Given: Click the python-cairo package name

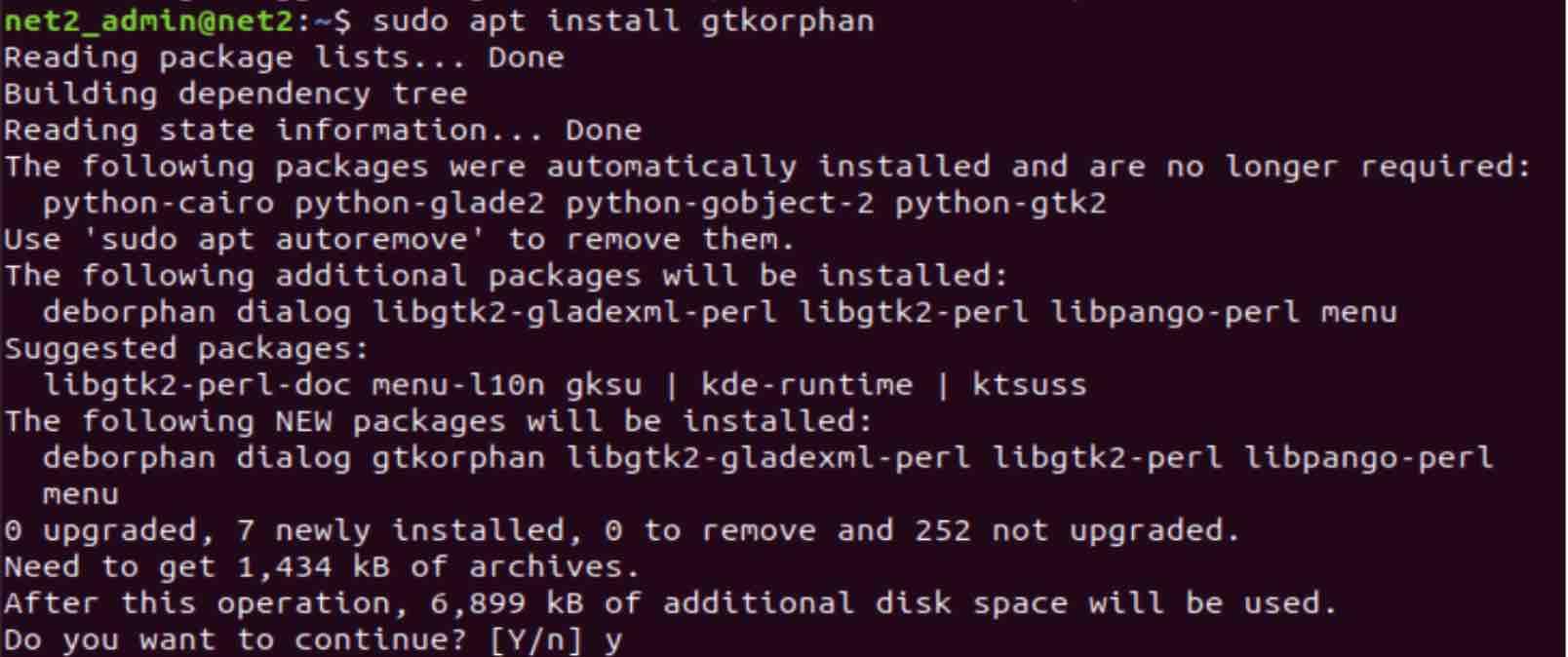Looking at the screenshot, I should [159, 204].
